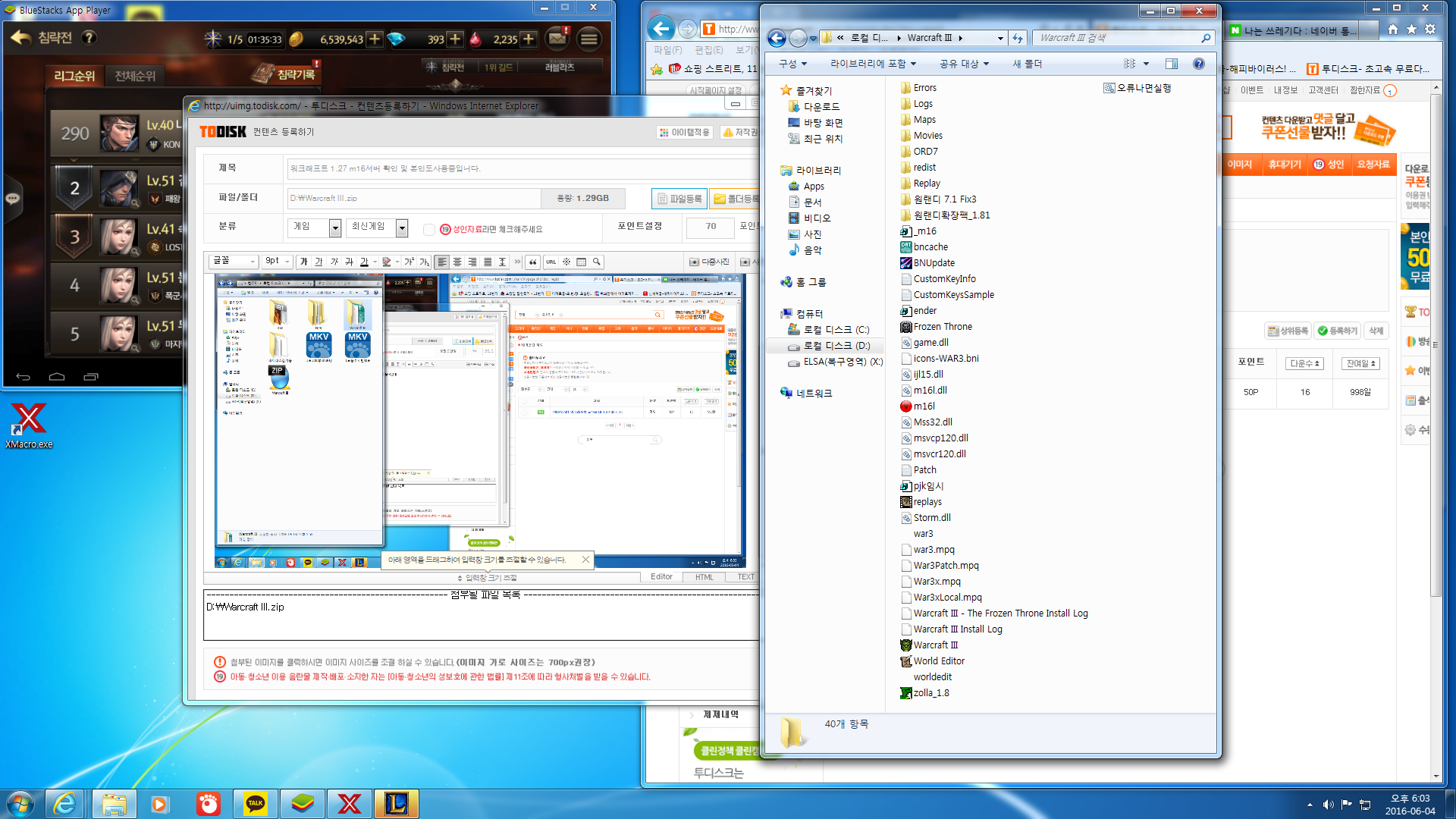Image resolution: width=1456 pixels, height=819 pixels.
Task: Open the 침략기록 button in the game
Action: pos(285,74)
